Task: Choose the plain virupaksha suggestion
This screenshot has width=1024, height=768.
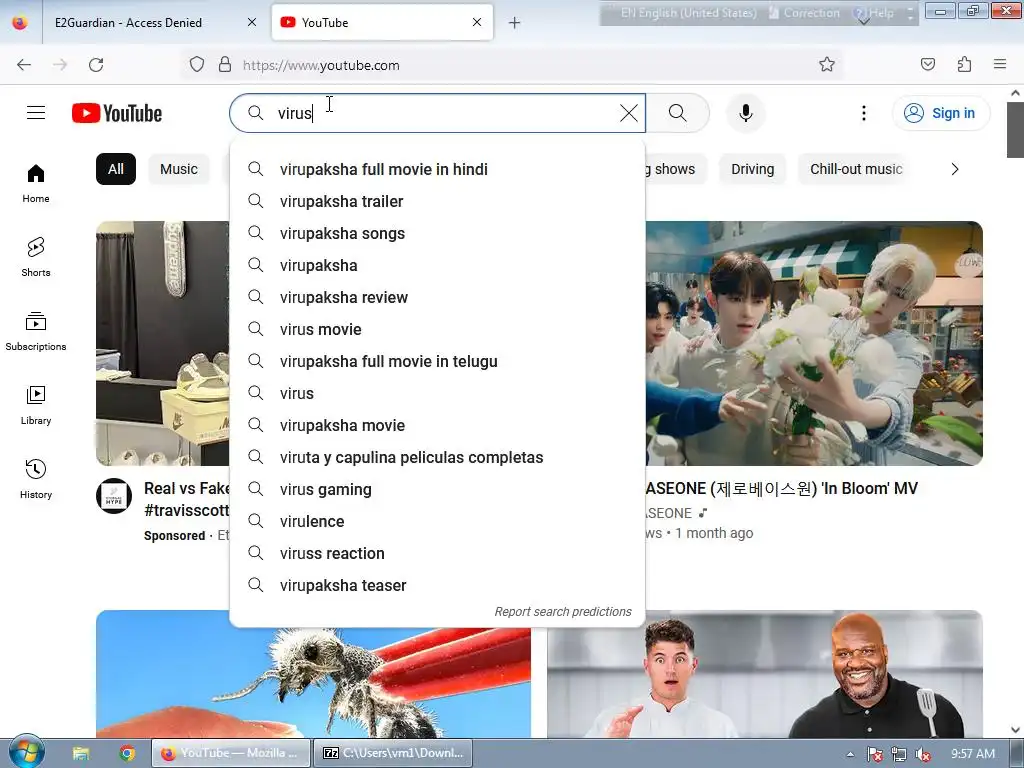Action: click(438, 265)
